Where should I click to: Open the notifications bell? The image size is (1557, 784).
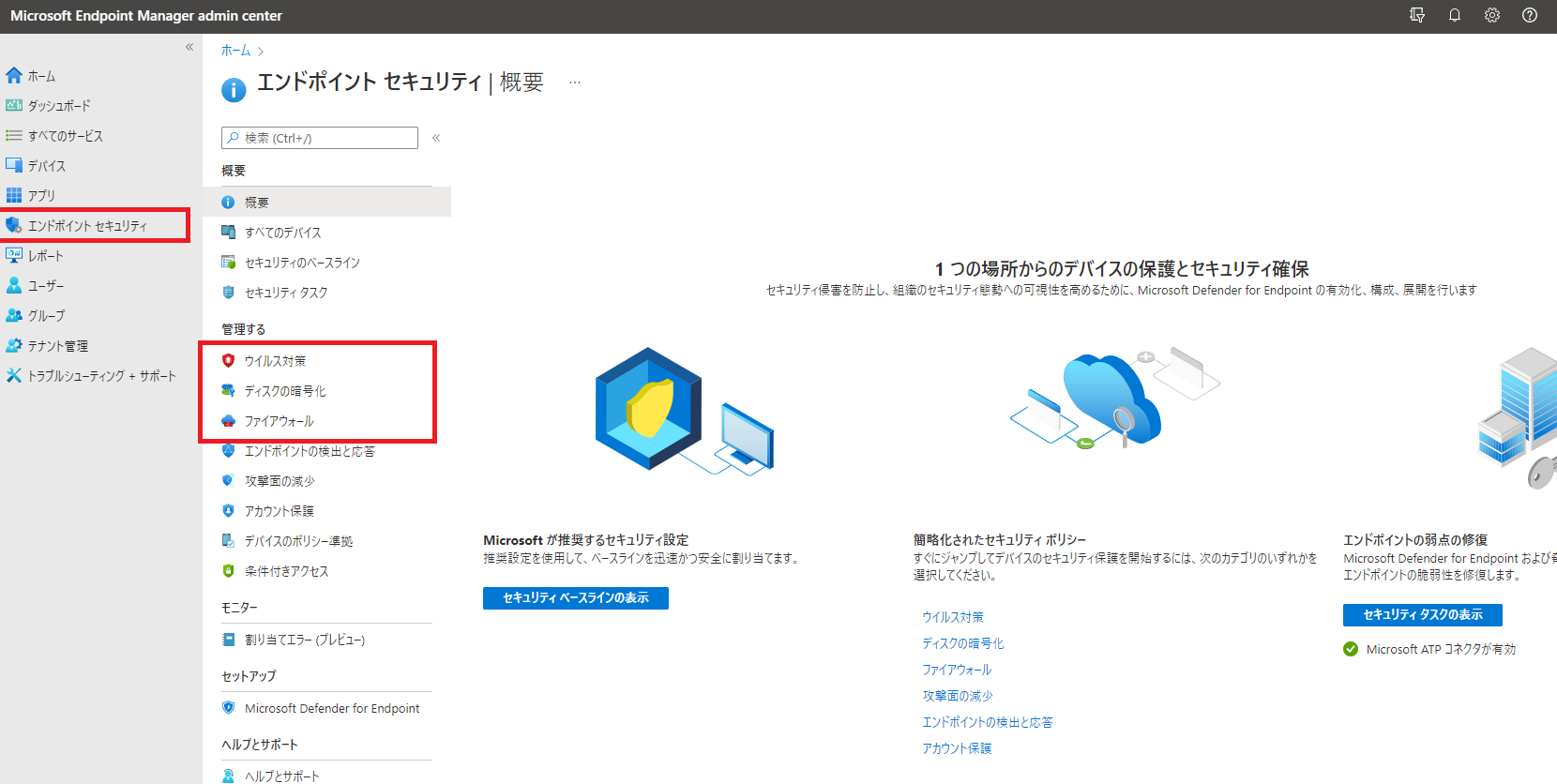point(1455,15)
